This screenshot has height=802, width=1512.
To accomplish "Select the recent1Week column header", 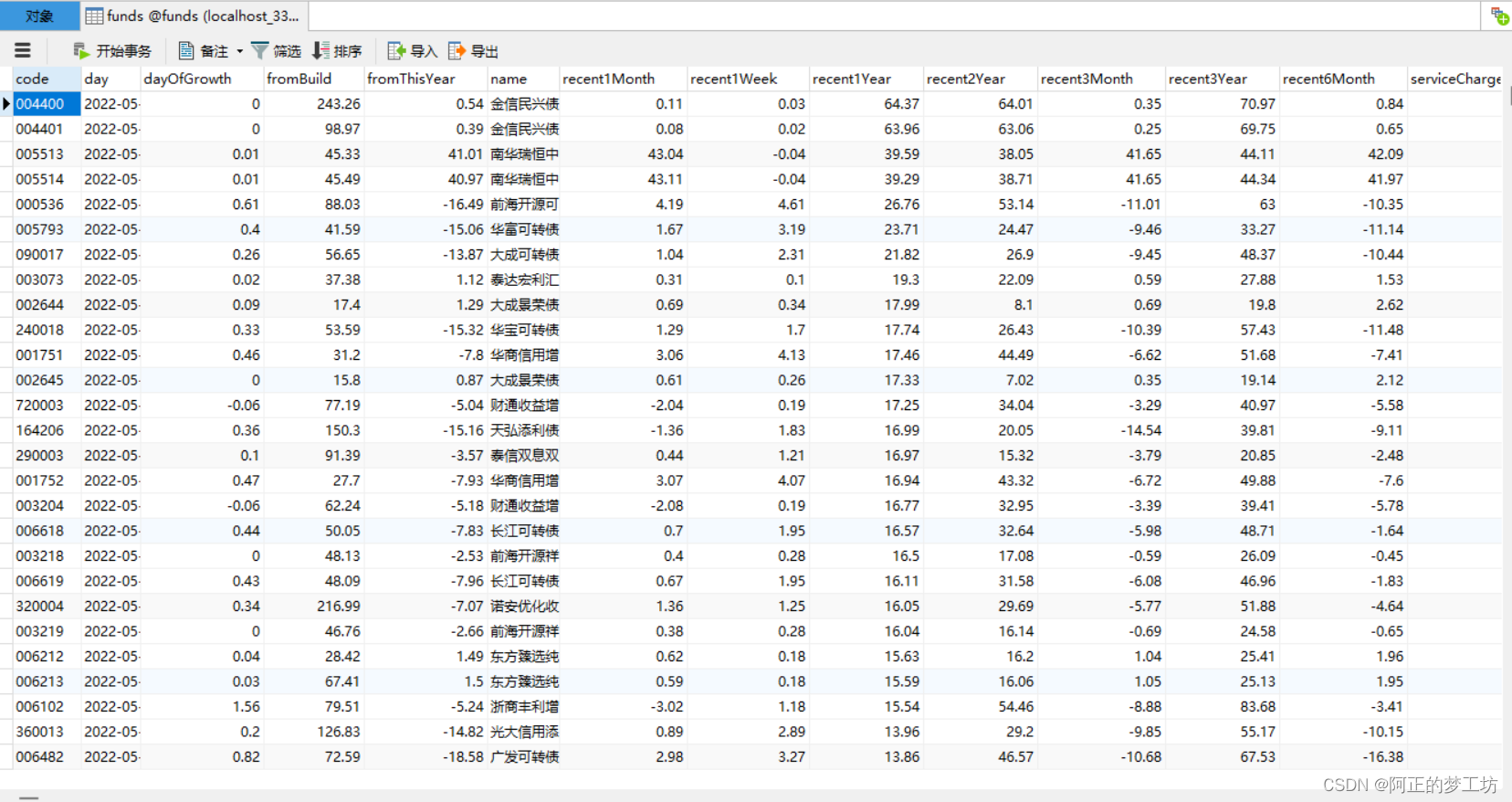I will click(x=749, y=79).
